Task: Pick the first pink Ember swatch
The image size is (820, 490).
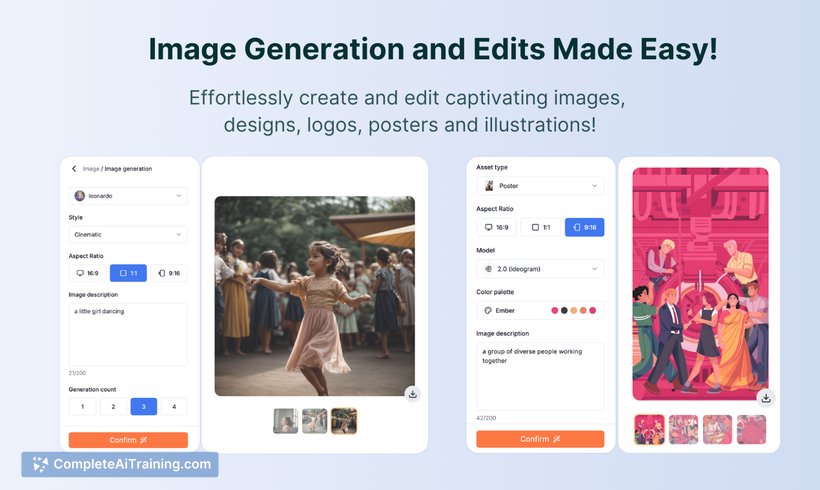Action: [x=554, y=310]
